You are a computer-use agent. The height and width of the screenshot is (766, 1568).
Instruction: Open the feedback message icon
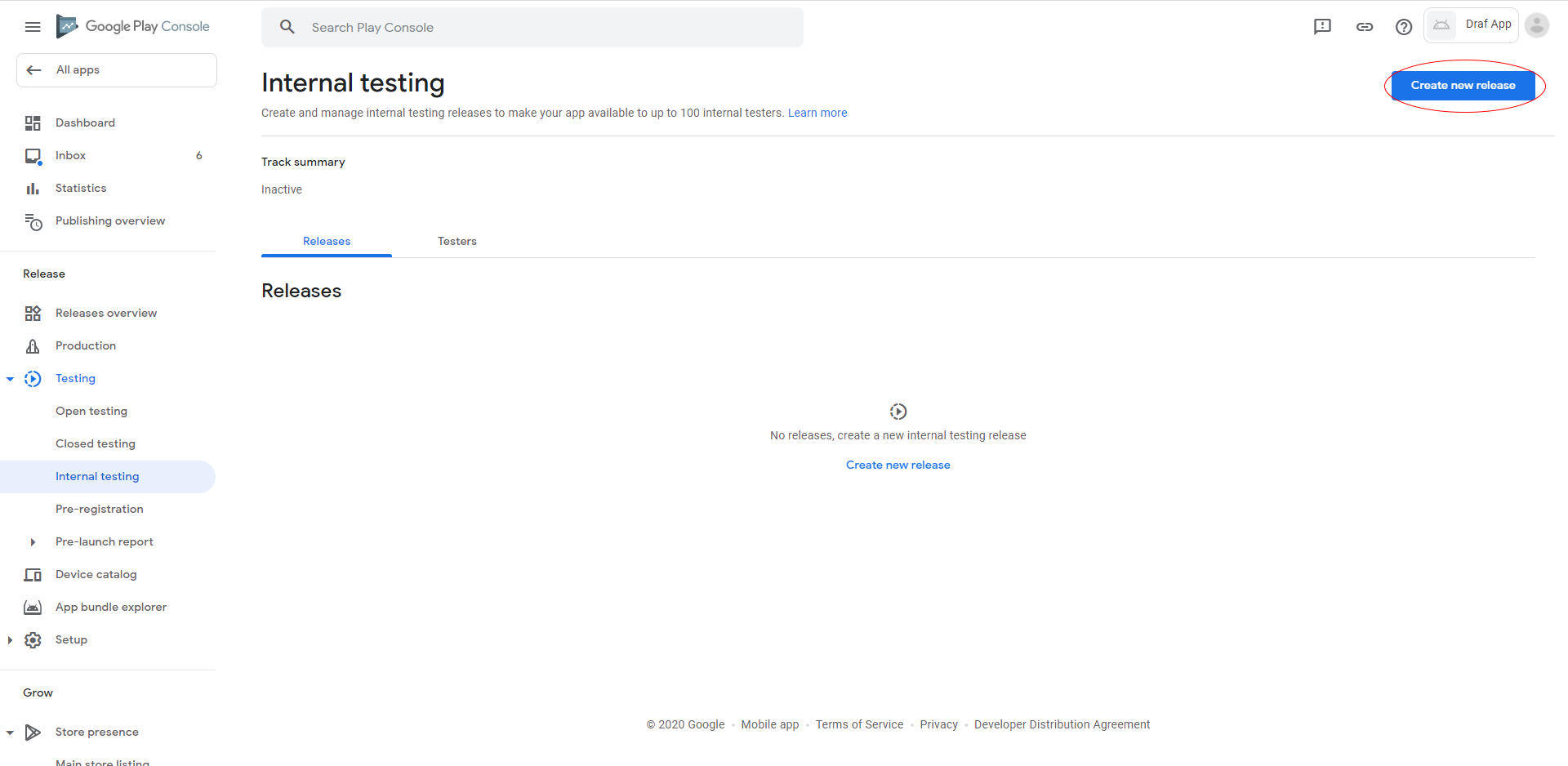[x=1322, y=27]
